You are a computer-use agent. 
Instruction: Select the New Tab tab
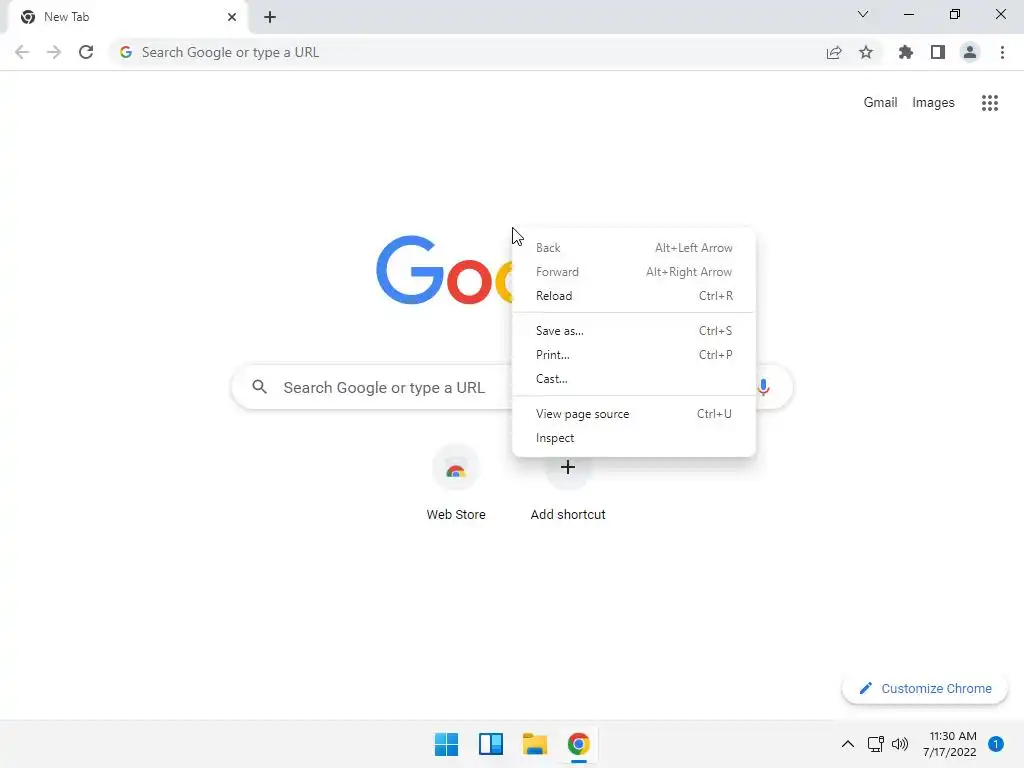coord(127,17)
